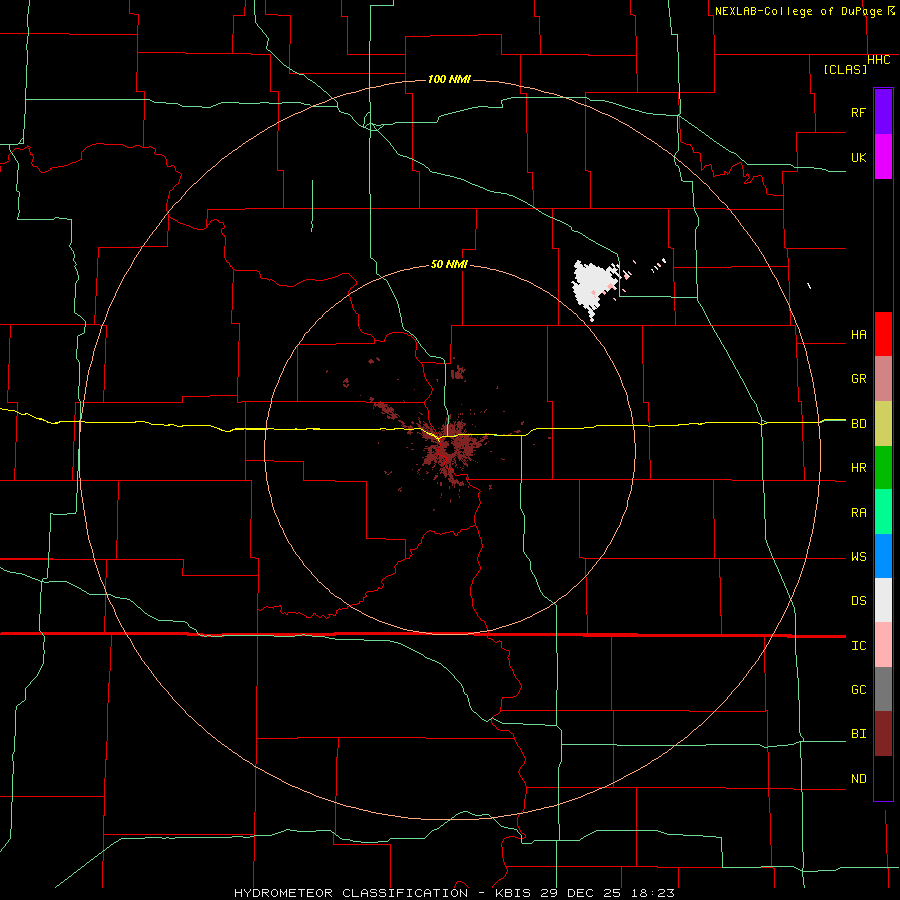The height and width of the screenshot is (900, 900).
Task: Click the white dry-snow echo blob
Action: coord(591,286)
